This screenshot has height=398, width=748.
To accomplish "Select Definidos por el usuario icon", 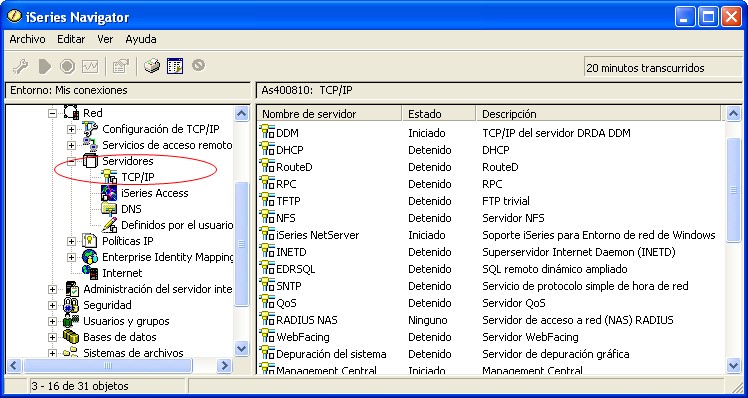I will [109, 225].
